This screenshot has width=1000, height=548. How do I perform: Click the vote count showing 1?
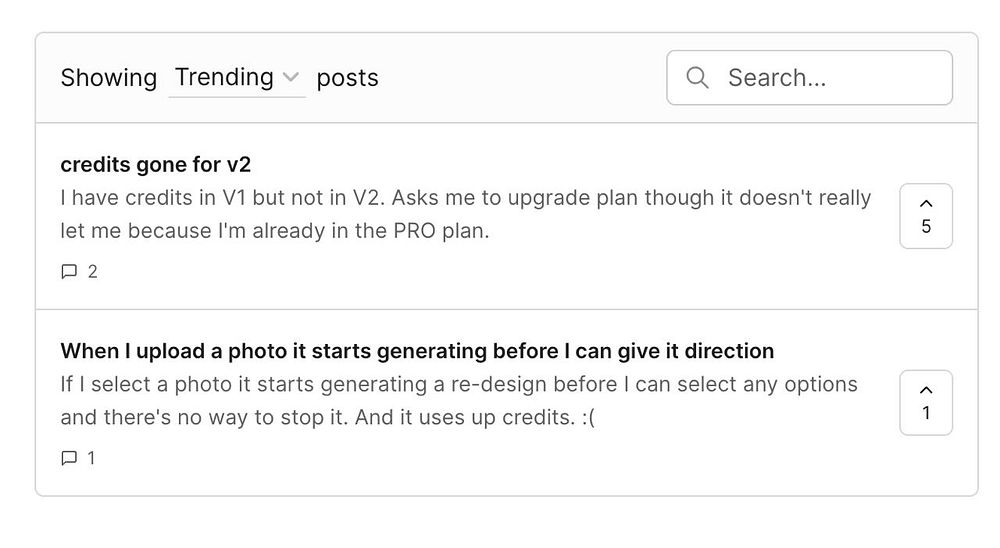click(x=925, y=413)
